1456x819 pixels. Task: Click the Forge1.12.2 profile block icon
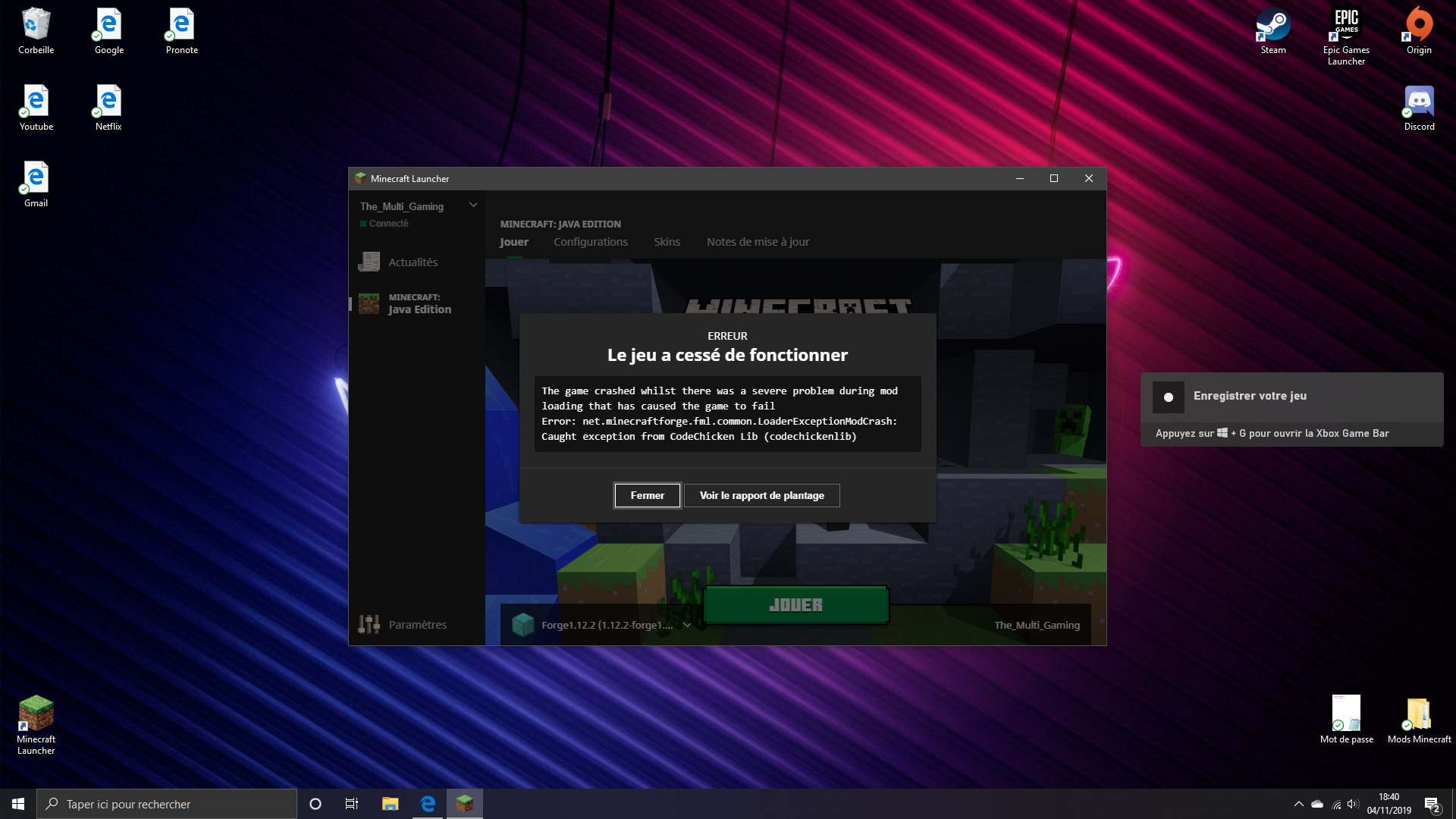click(x=523, y=625)
